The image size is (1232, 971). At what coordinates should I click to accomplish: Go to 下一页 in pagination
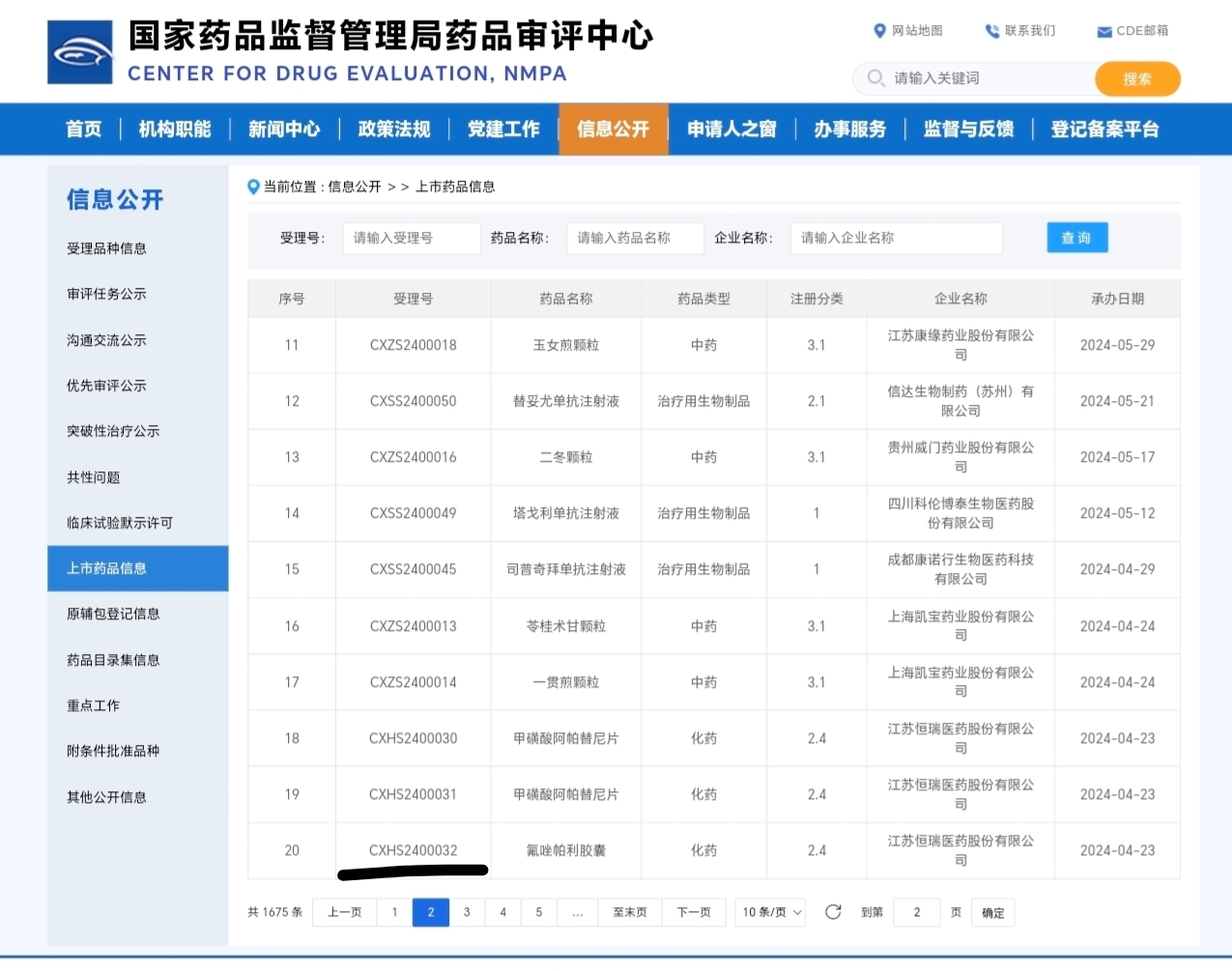(x=694, y=912)
